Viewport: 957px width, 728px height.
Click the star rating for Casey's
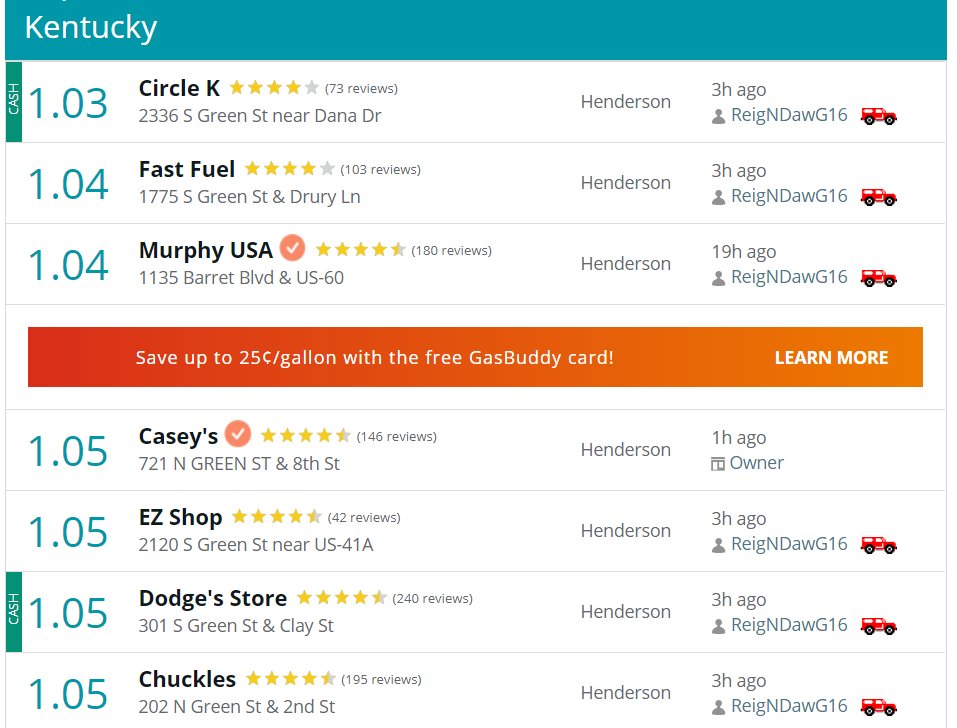tap(306, 436)
